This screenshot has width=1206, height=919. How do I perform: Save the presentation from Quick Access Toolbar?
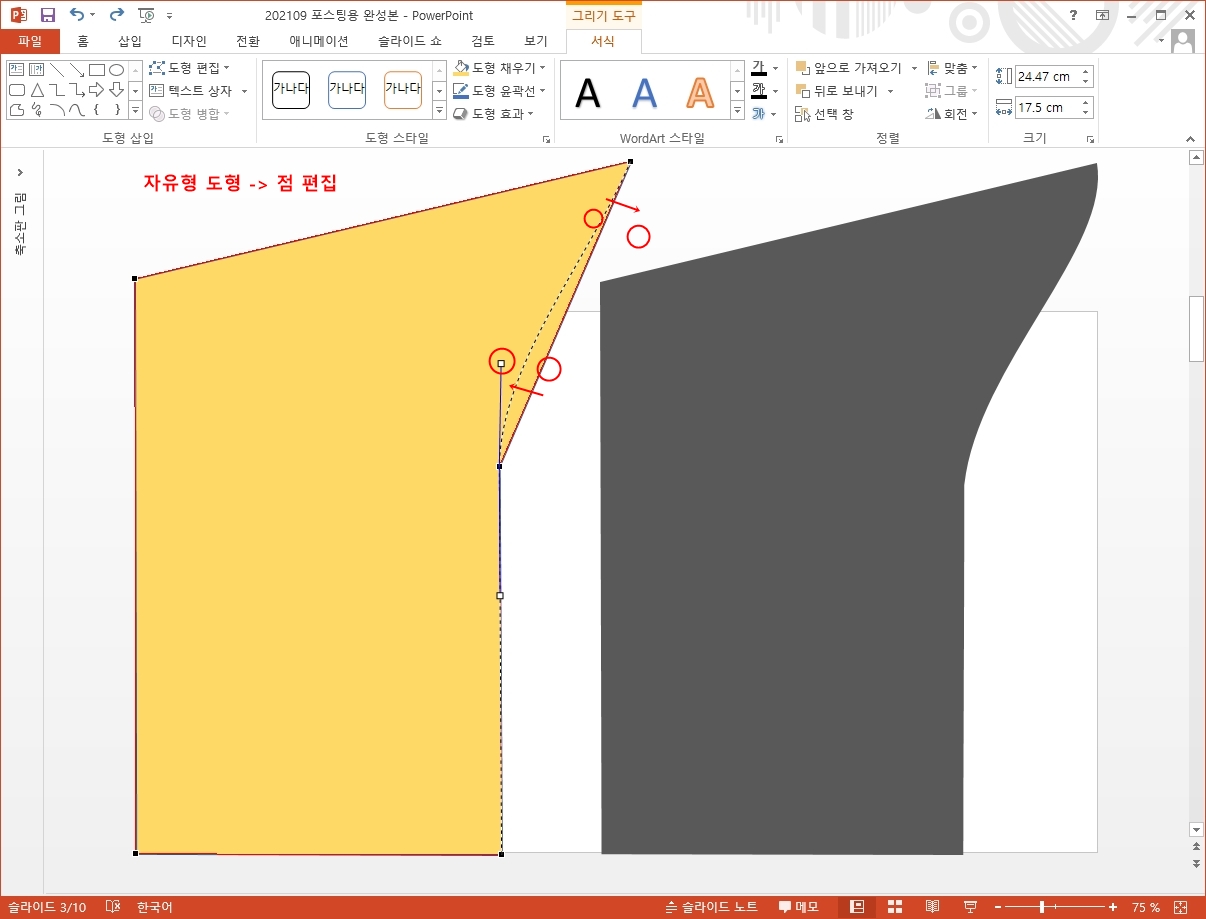47,15
